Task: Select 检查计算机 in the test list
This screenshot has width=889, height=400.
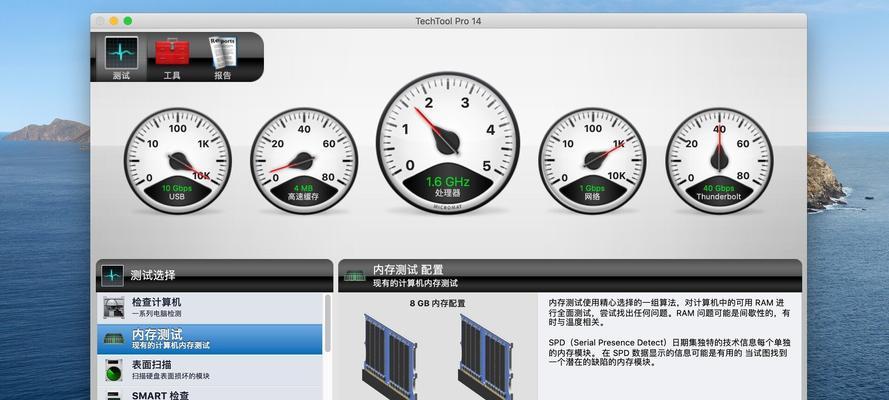Action: (x=210, y=308)
